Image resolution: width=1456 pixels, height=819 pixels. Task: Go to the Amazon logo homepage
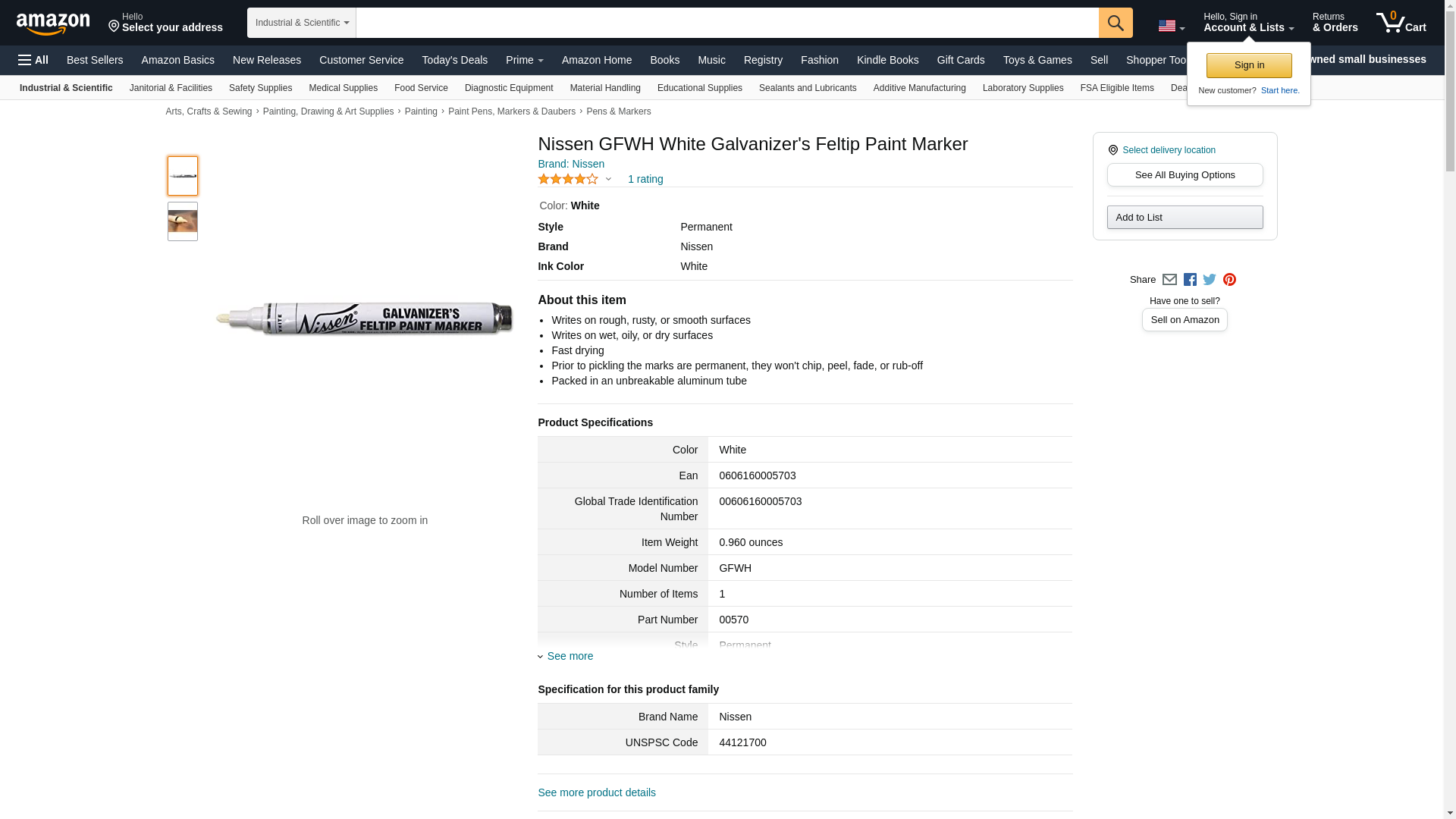tap(53, 24)
